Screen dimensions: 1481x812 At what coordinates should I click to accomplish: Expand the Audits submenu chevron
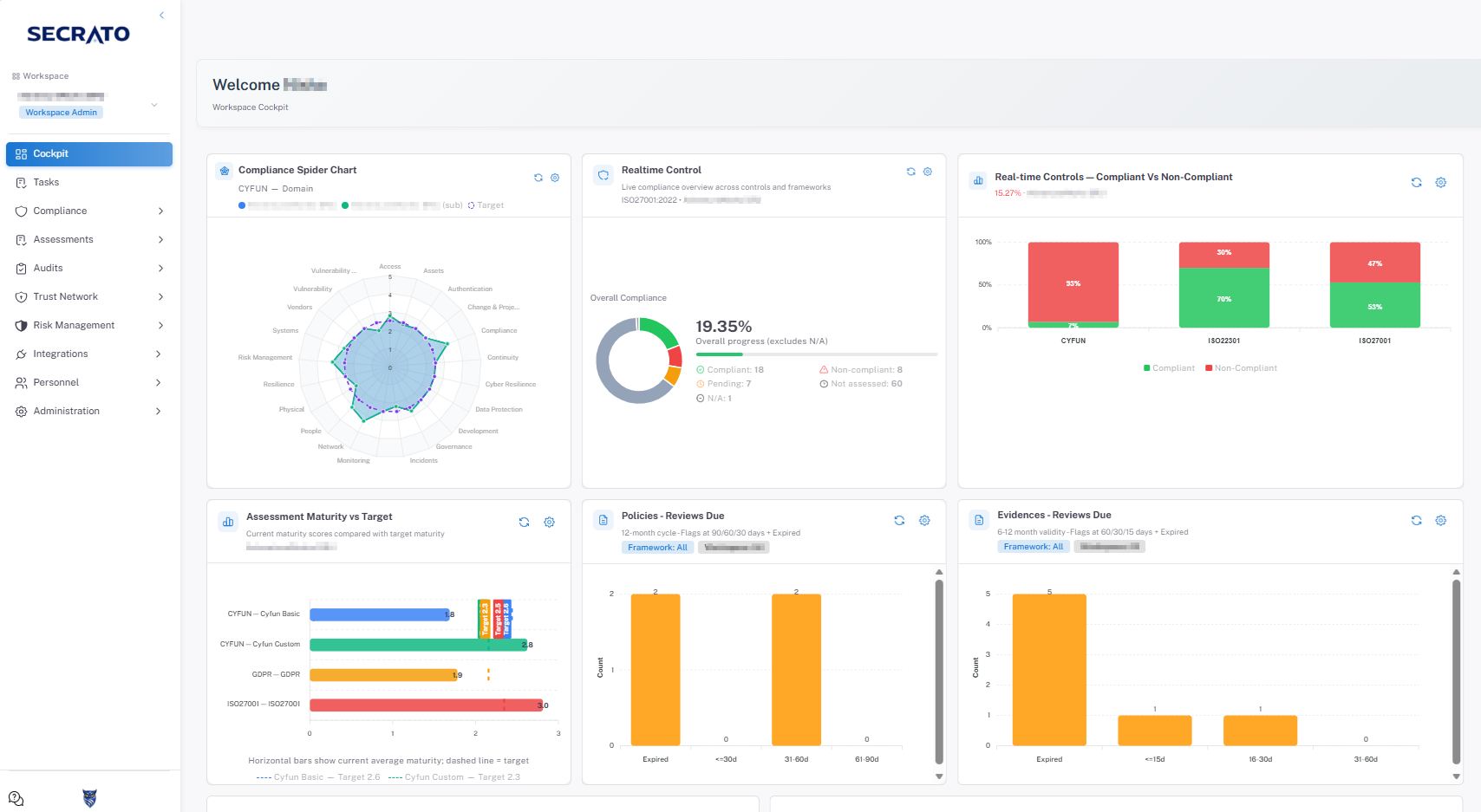tap(160, 268)
